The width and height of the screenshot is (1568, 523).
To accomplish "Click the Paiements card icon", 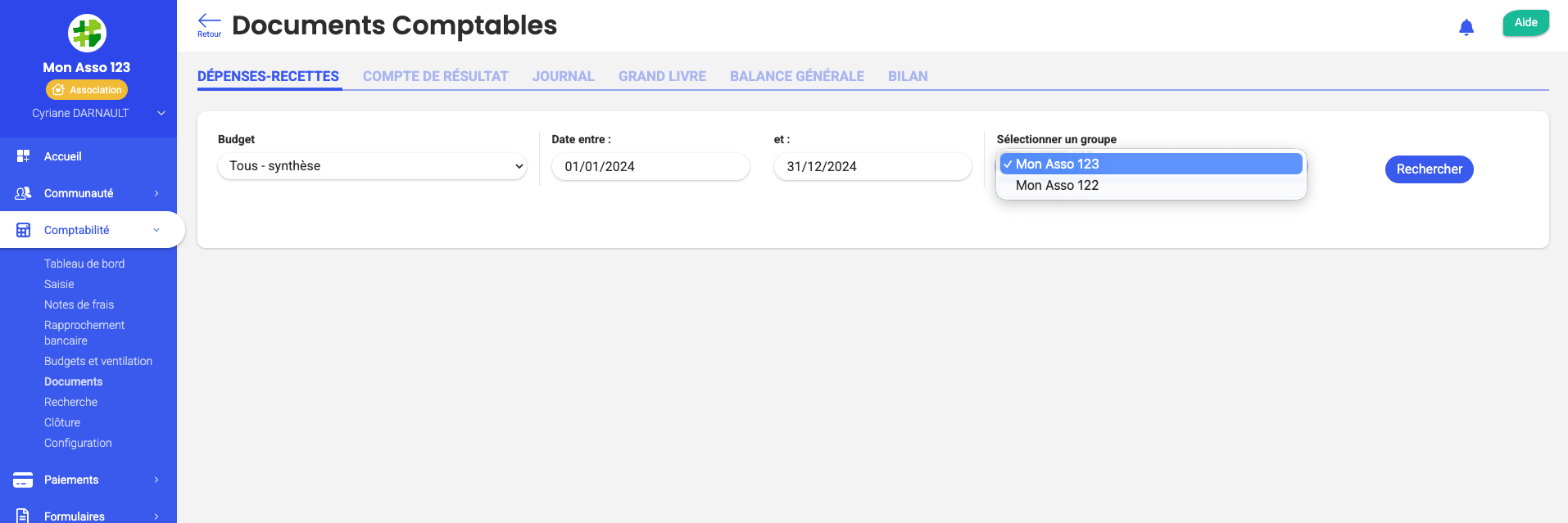I will coord(23,480).
